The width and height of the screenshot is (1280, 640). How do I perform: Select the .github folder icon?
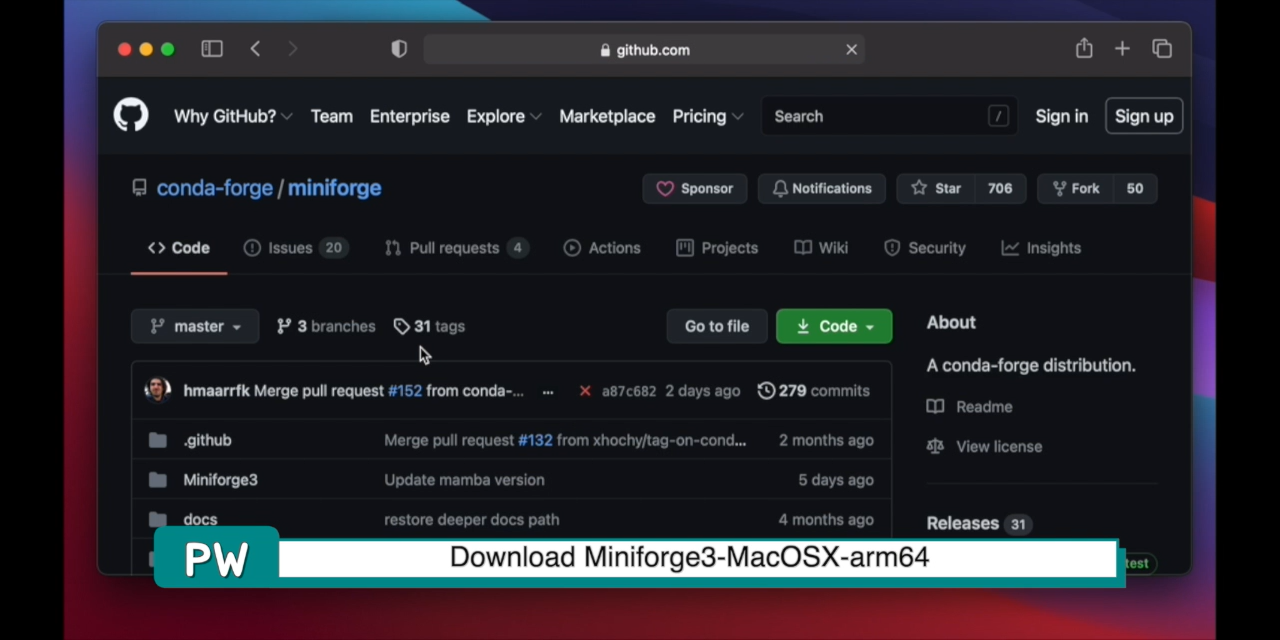point(157,440)
